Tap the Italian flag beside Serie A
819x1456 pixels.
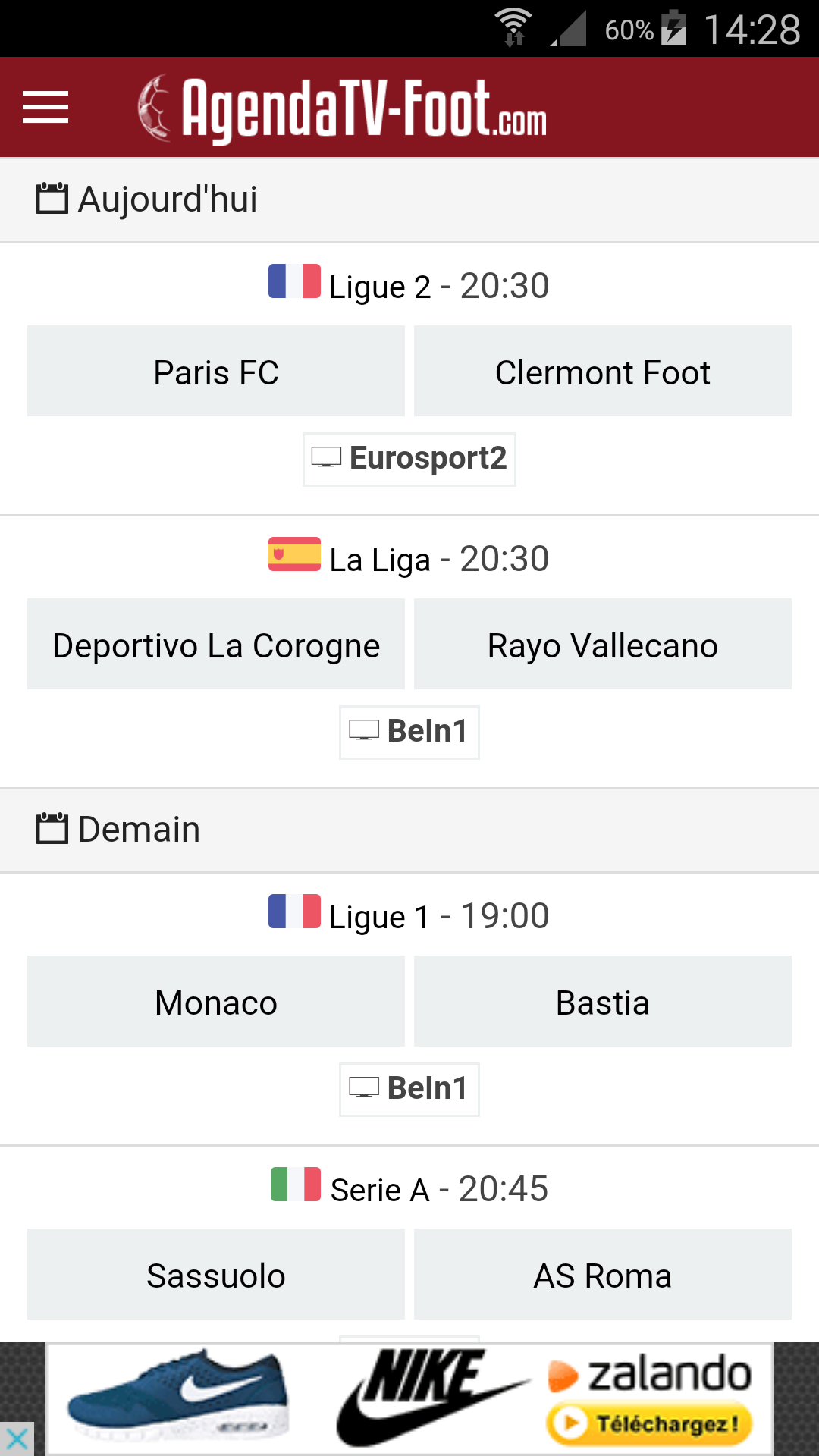pos(296,1185)
